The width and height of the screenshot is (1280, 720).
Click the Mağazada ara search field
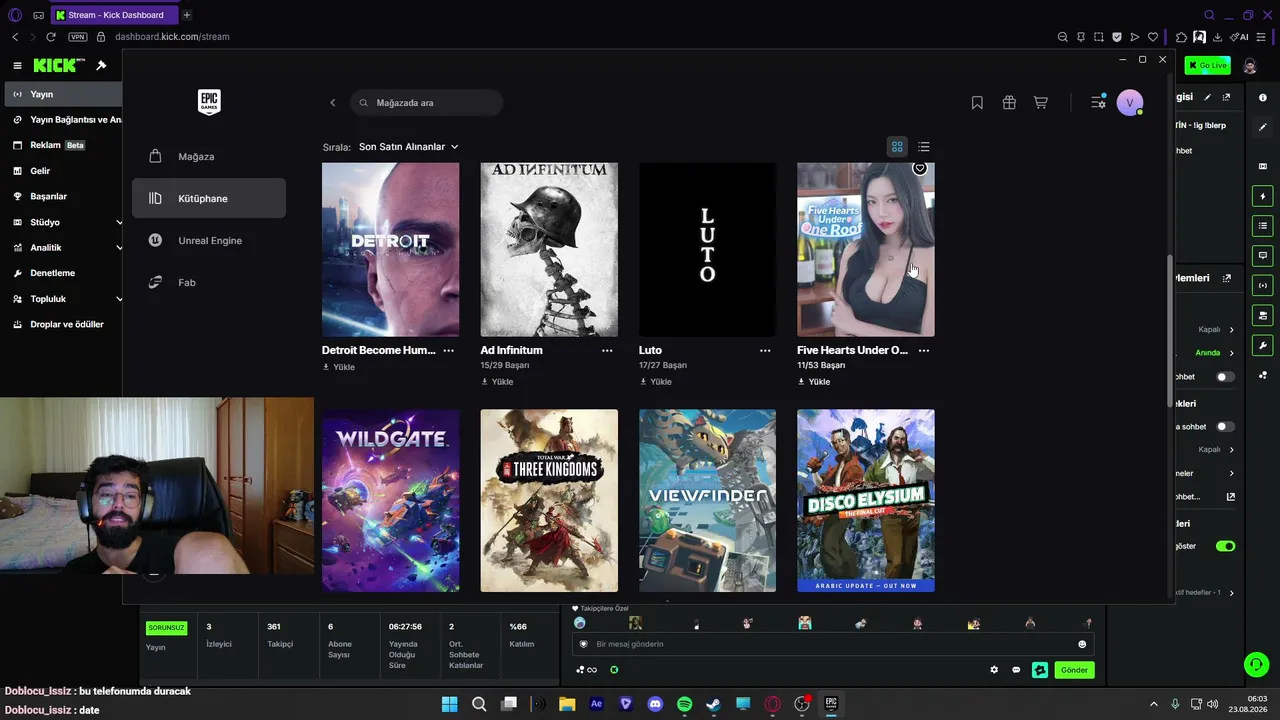(x=427, y=103)
